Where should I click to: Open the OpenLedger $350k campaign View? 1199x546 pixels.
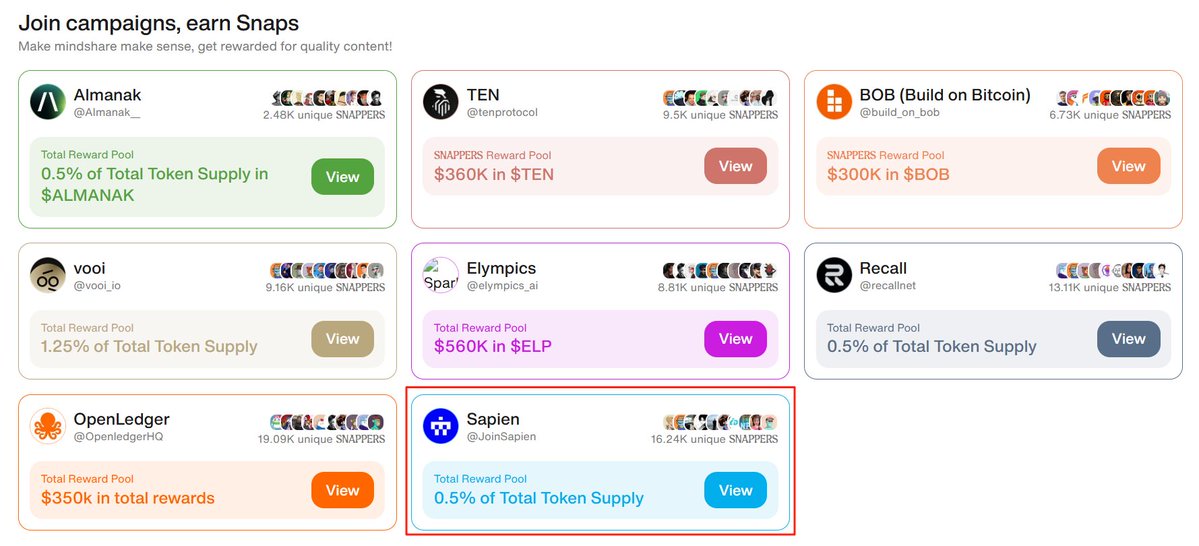(x=343, y=490)
